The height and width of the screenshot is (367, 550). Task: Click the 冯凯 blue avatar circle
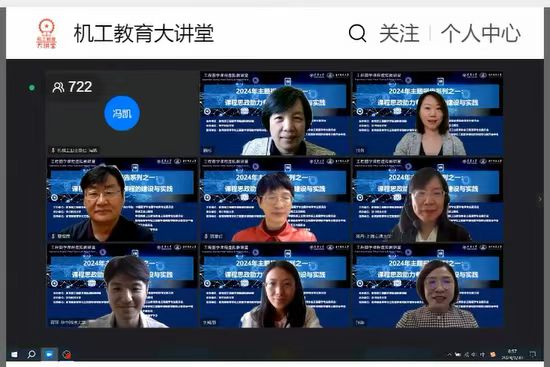[x=122, y=113]
